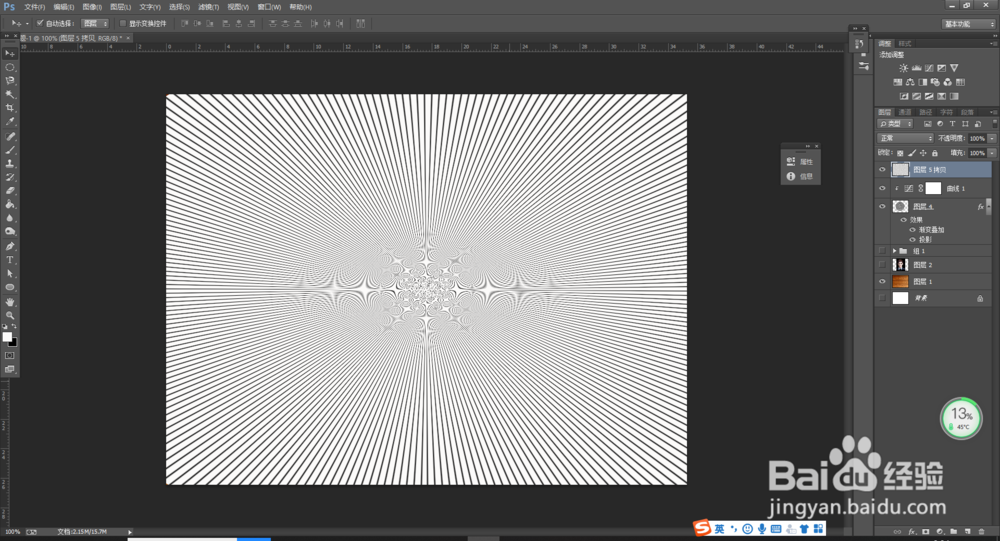Open the Move tool preset picker arrow
This screenshot has width=1000, height=541.
pos(27,24)
